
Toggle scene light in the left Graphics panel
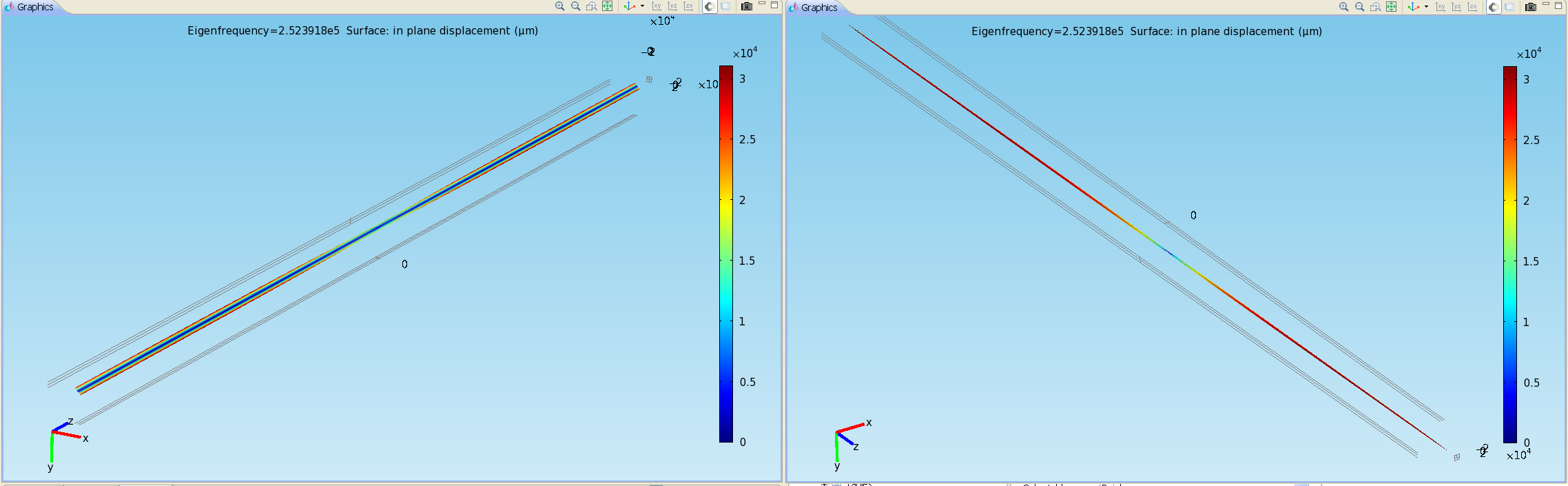coord(710,6)
